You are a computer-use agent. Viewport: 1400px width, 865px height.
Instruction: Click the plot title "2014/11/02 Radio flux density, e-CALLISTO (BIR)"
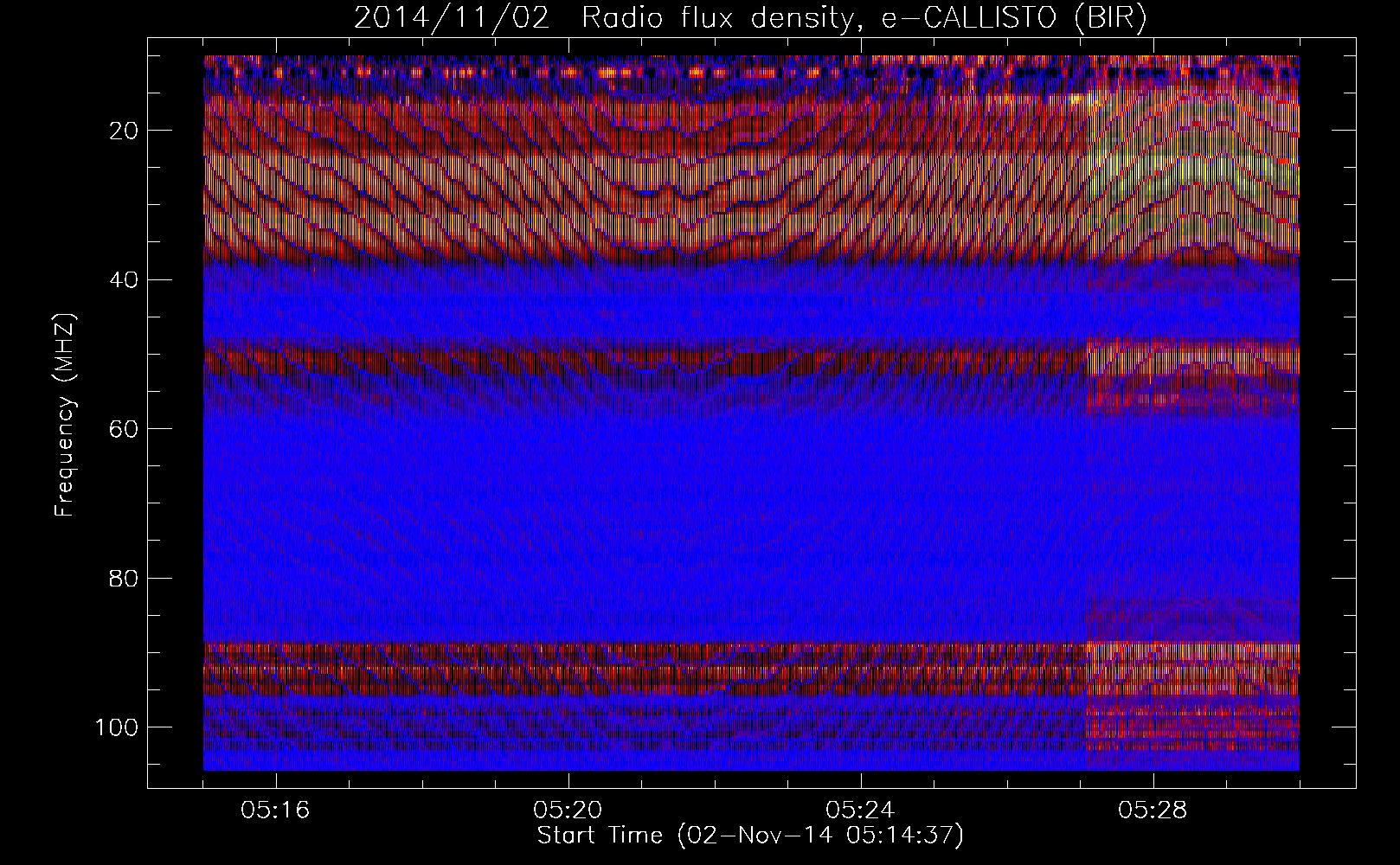(750, 18)
